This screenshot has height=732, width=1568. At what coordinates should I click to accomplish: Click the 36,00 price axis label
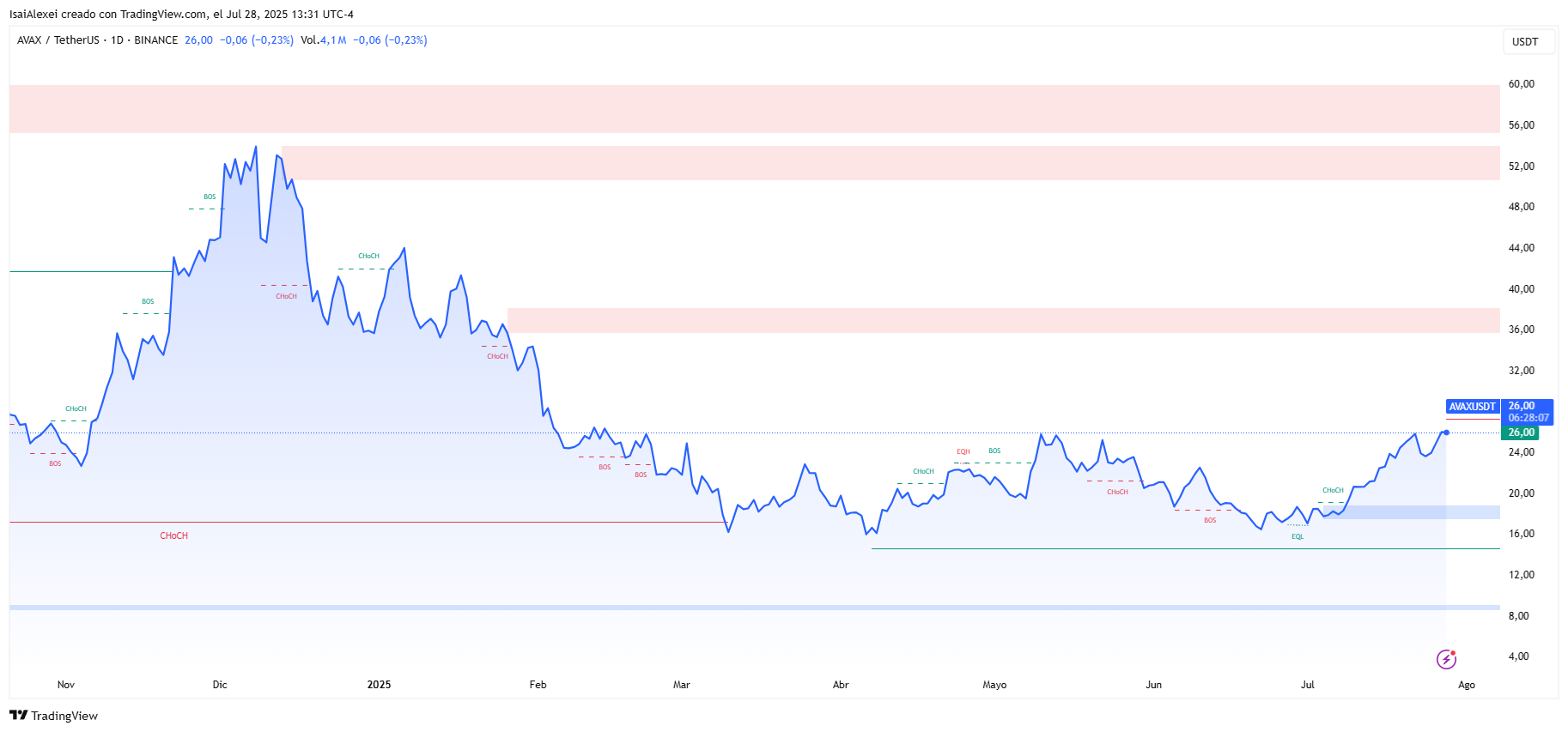1521,330
